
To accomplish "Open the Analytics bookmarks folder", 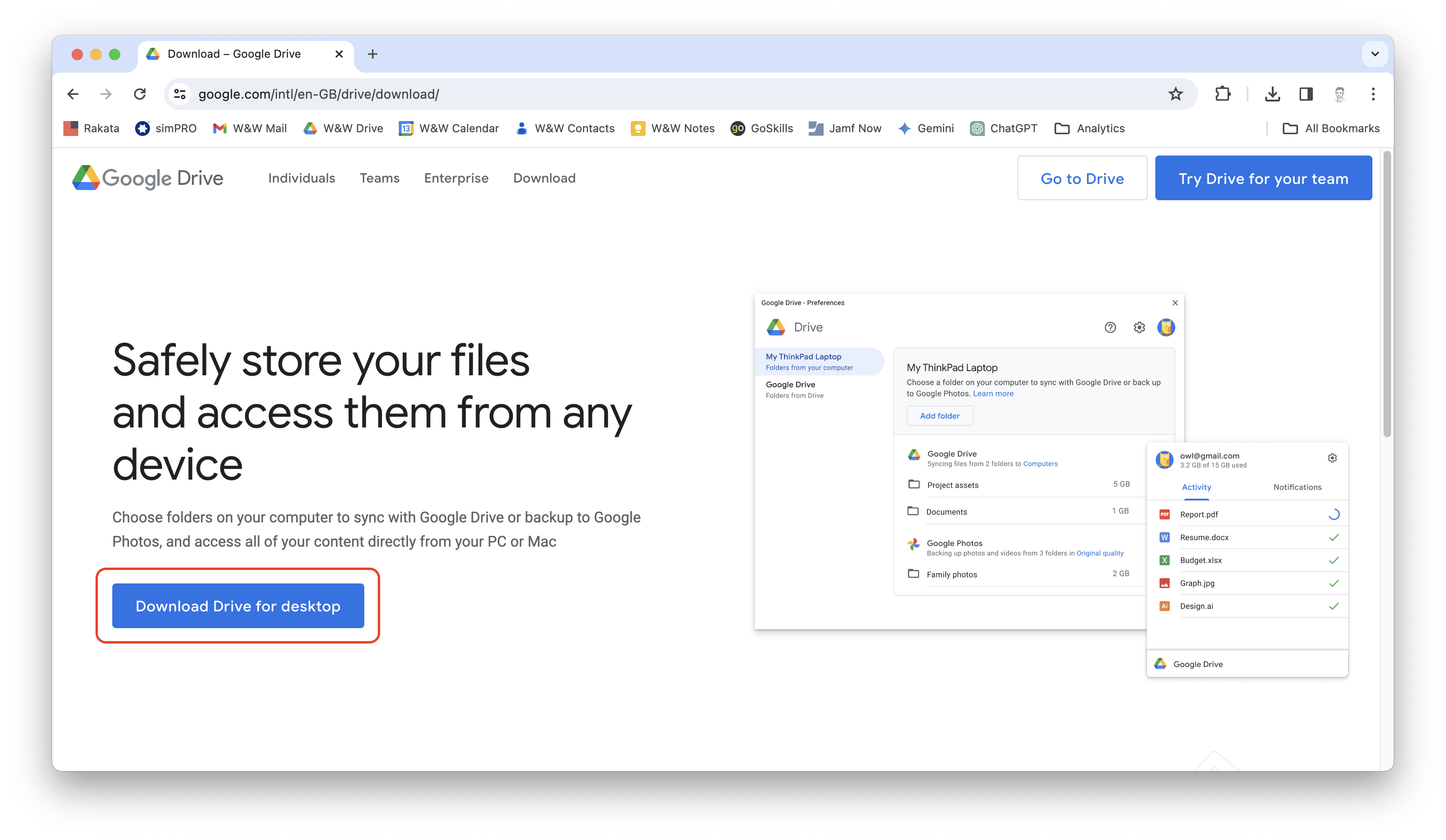I will [1089, 129].
